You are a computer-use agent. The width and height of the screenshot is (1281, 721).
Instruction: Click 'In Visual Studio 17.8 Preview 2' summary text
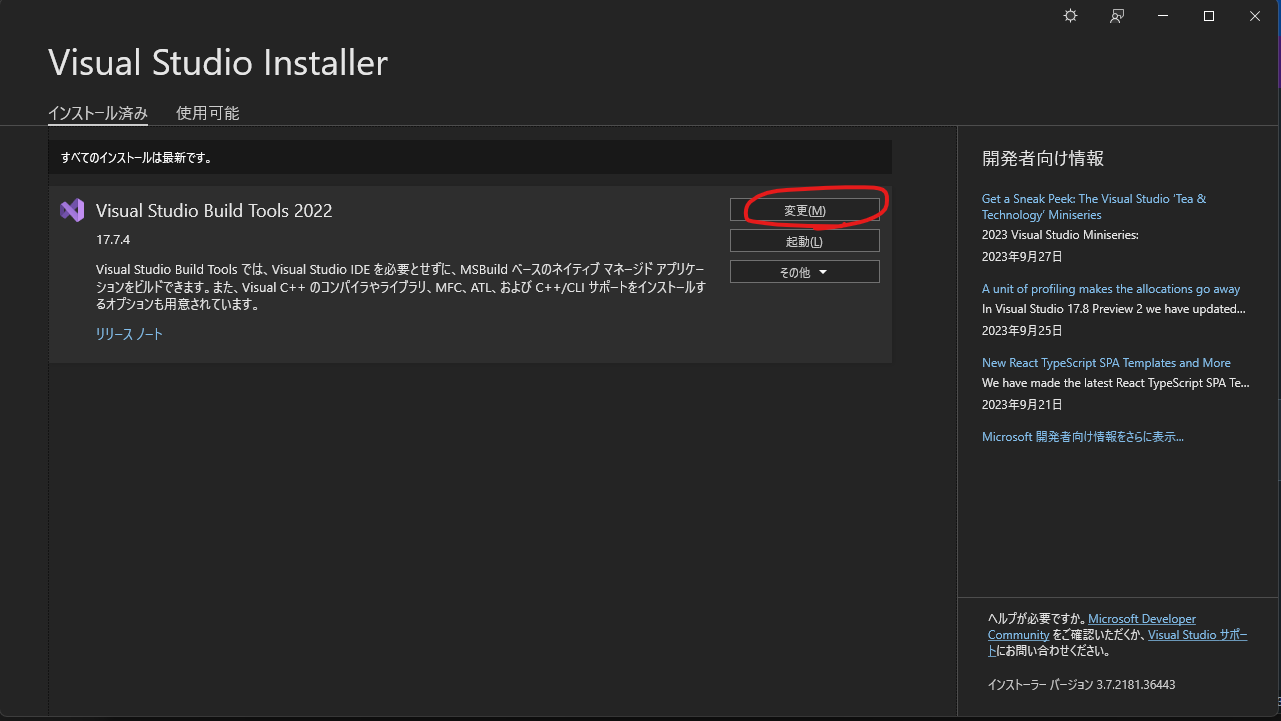click(x=1114, y=309)
